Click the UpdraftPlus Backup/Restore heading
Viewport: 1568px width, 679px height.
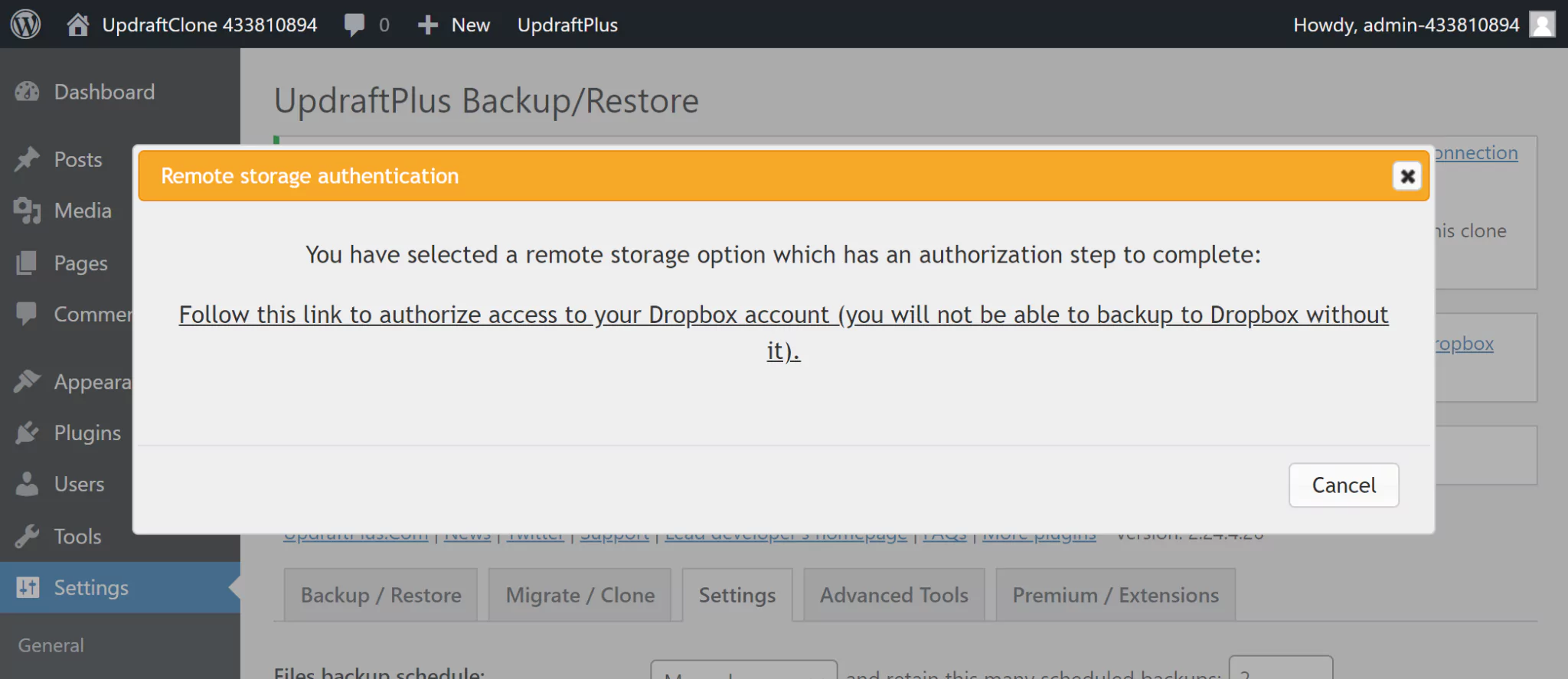(486, 101)
